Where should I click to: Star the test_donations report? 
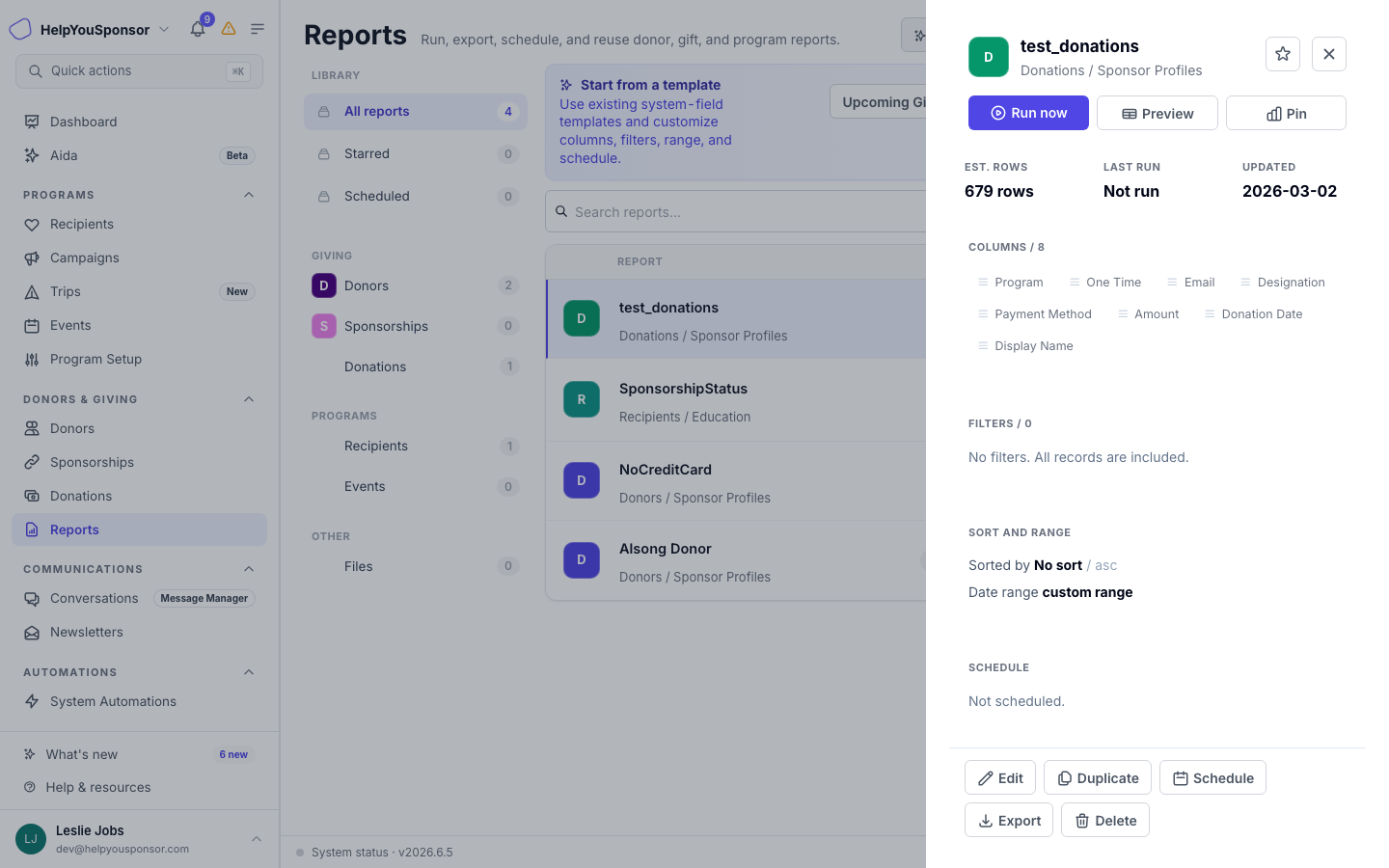(x=1283, y=54)
